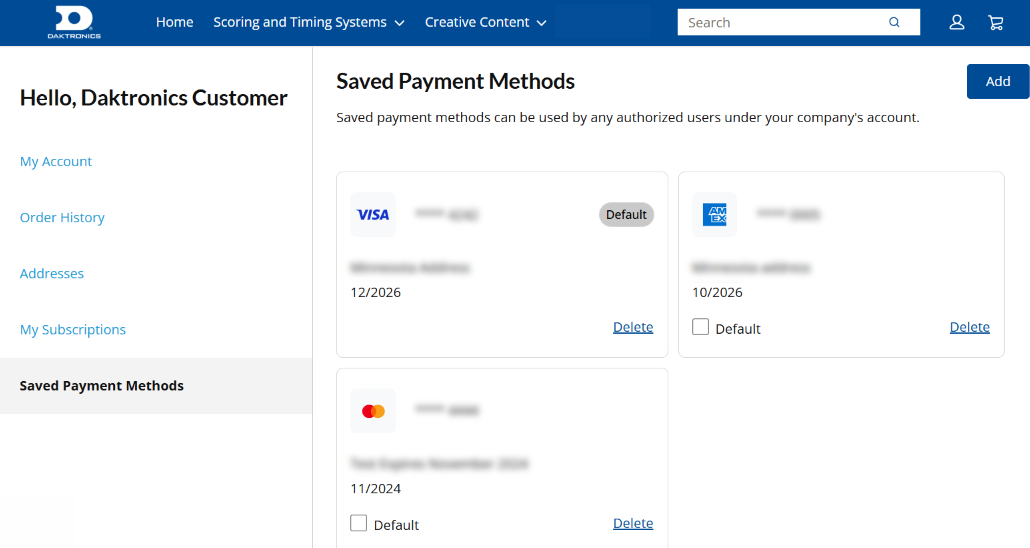The width and height of the screenshot is (1030, 548).
Task: Expand the Creative Content dropdown
Action: click(x=485, y=22)
